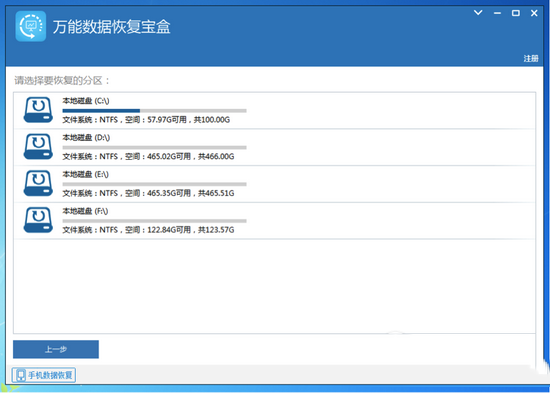Select the 本地磁盘 (E:\) label
The width and height of the screenshot is (550, 393).
click(x=86, y=174)
